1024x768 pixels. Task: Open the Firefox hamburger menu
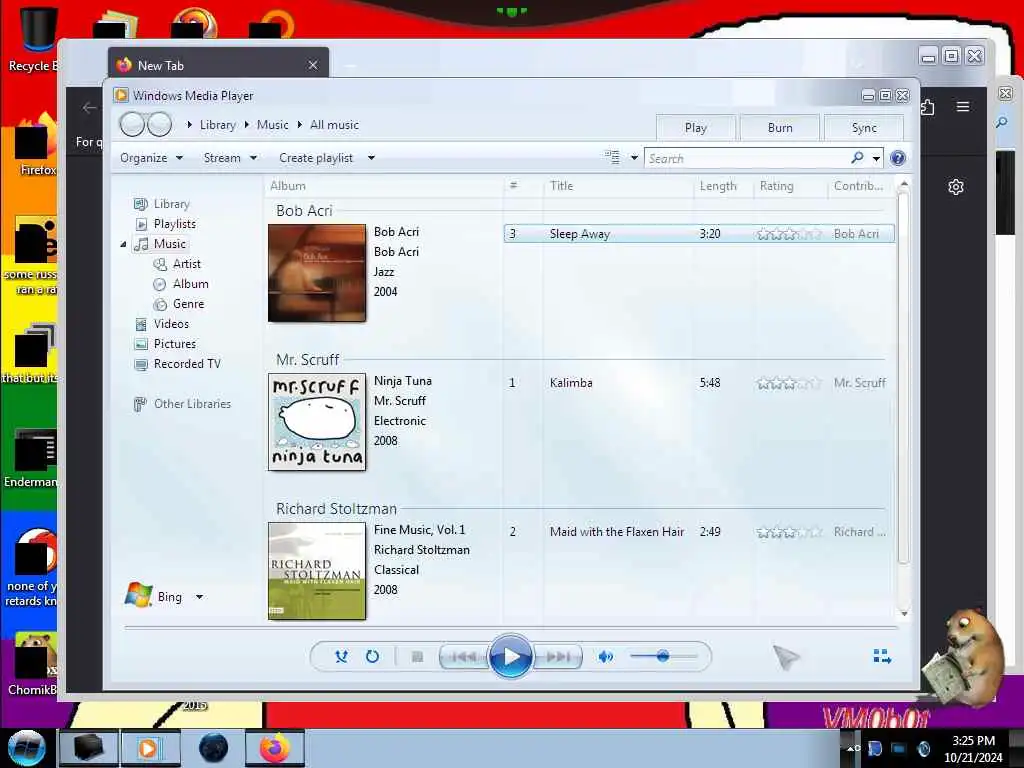click(963, 106)
